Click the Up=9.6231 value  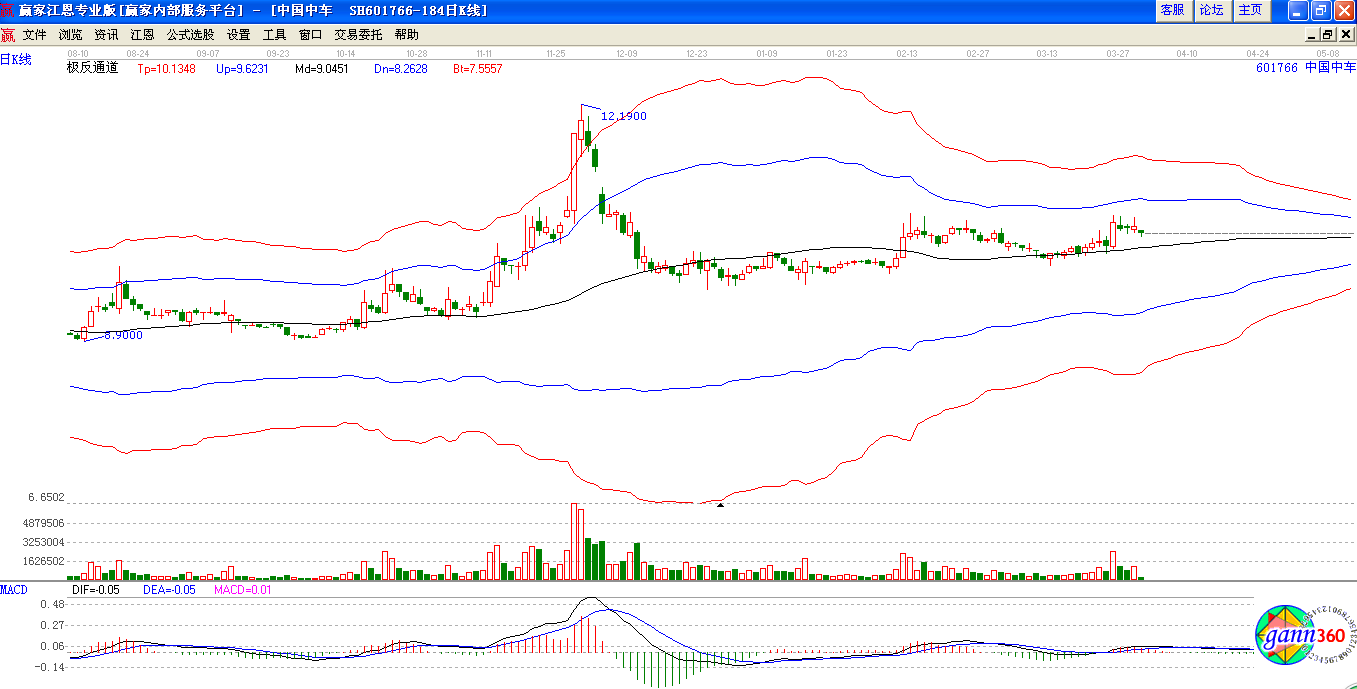pos(242,69)
